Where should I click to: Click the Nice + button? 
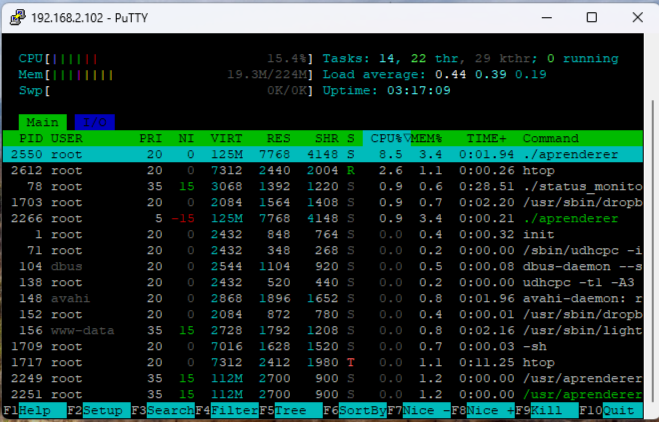tap(490, 410)
